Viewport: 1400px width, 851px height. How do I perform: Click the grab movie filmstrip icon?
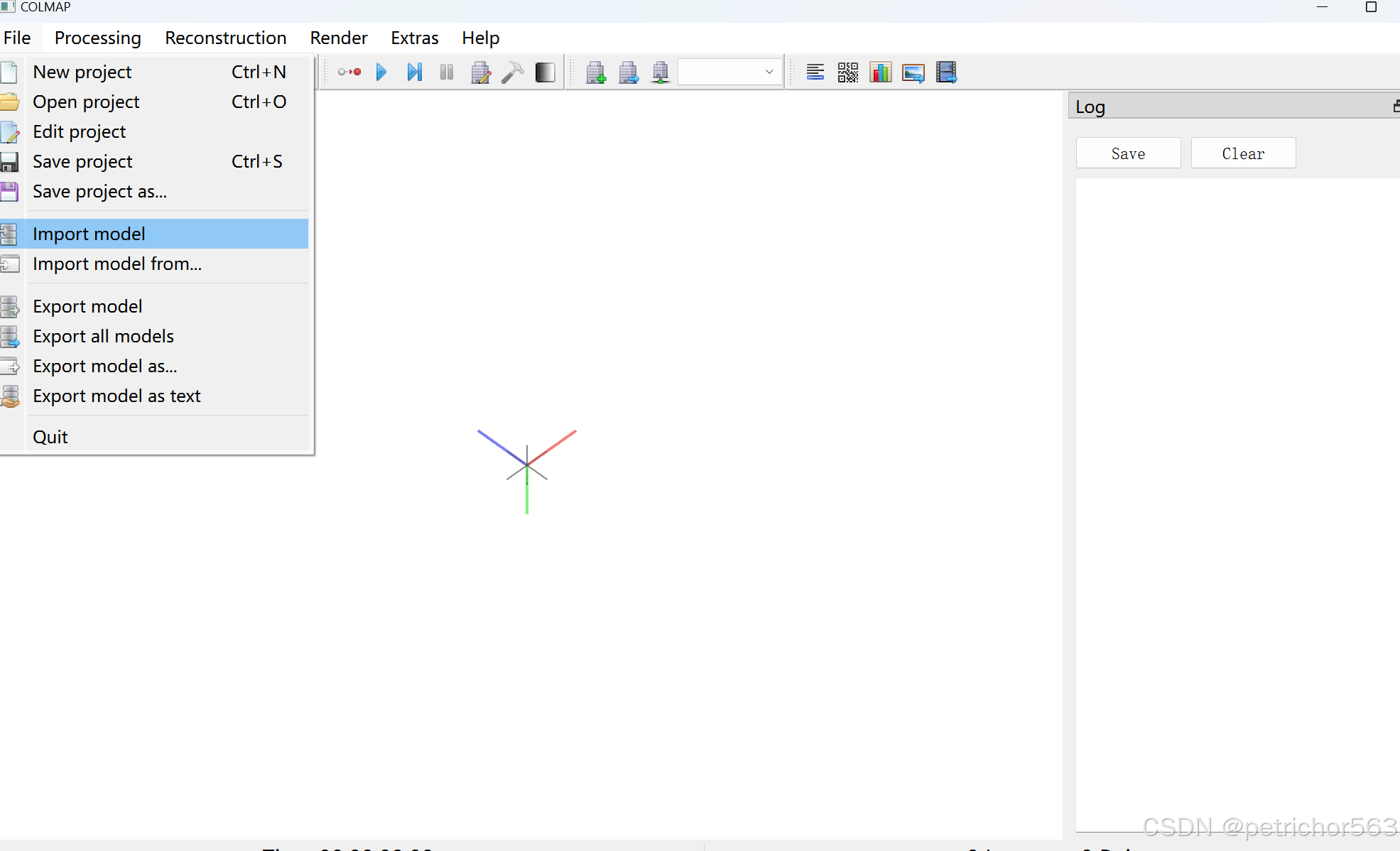point(946,72)
